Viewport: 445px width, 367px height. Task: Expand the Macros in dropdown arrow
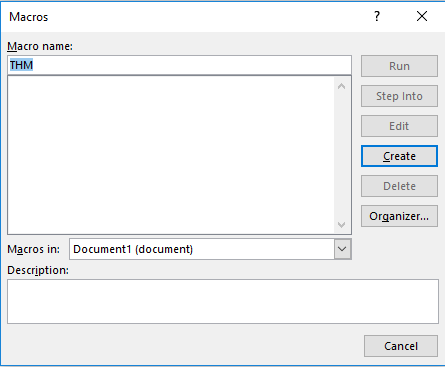342,249
